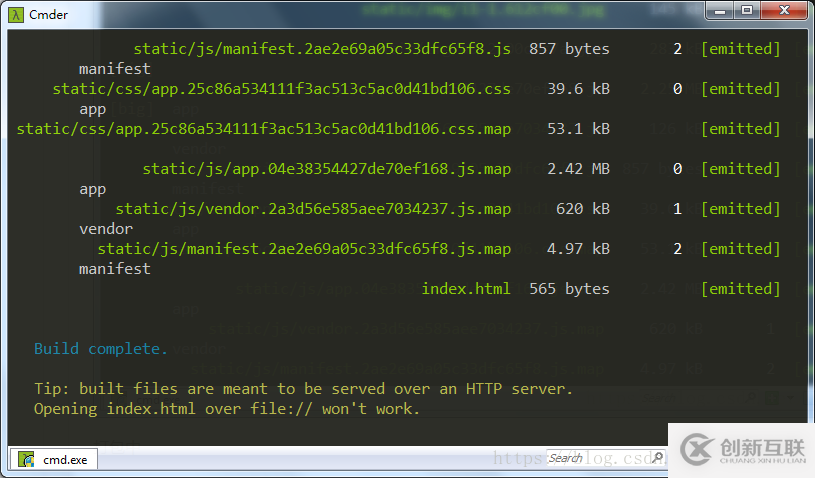Click the '620 kB' size value
The image size is (815, 478).
(583, 209)
